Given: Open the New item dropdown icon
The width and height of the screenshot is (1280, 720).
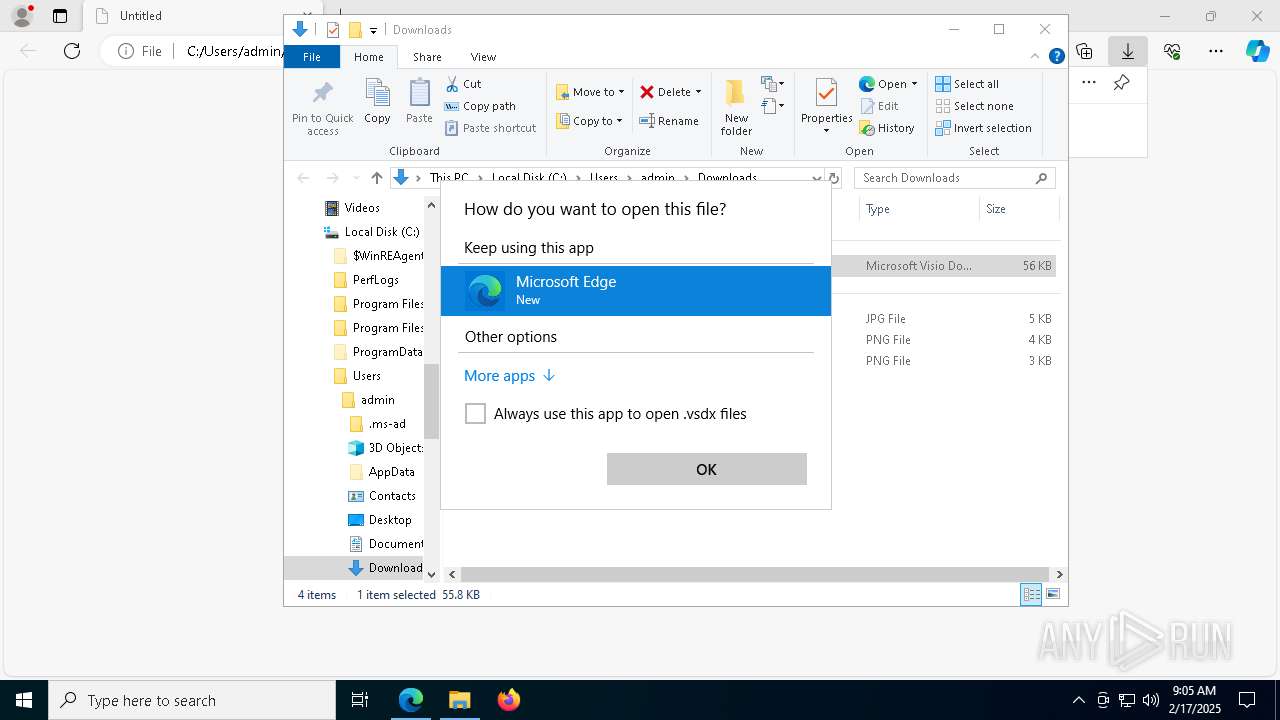Looking at the screenshot, I should click(x=772, y=83).
